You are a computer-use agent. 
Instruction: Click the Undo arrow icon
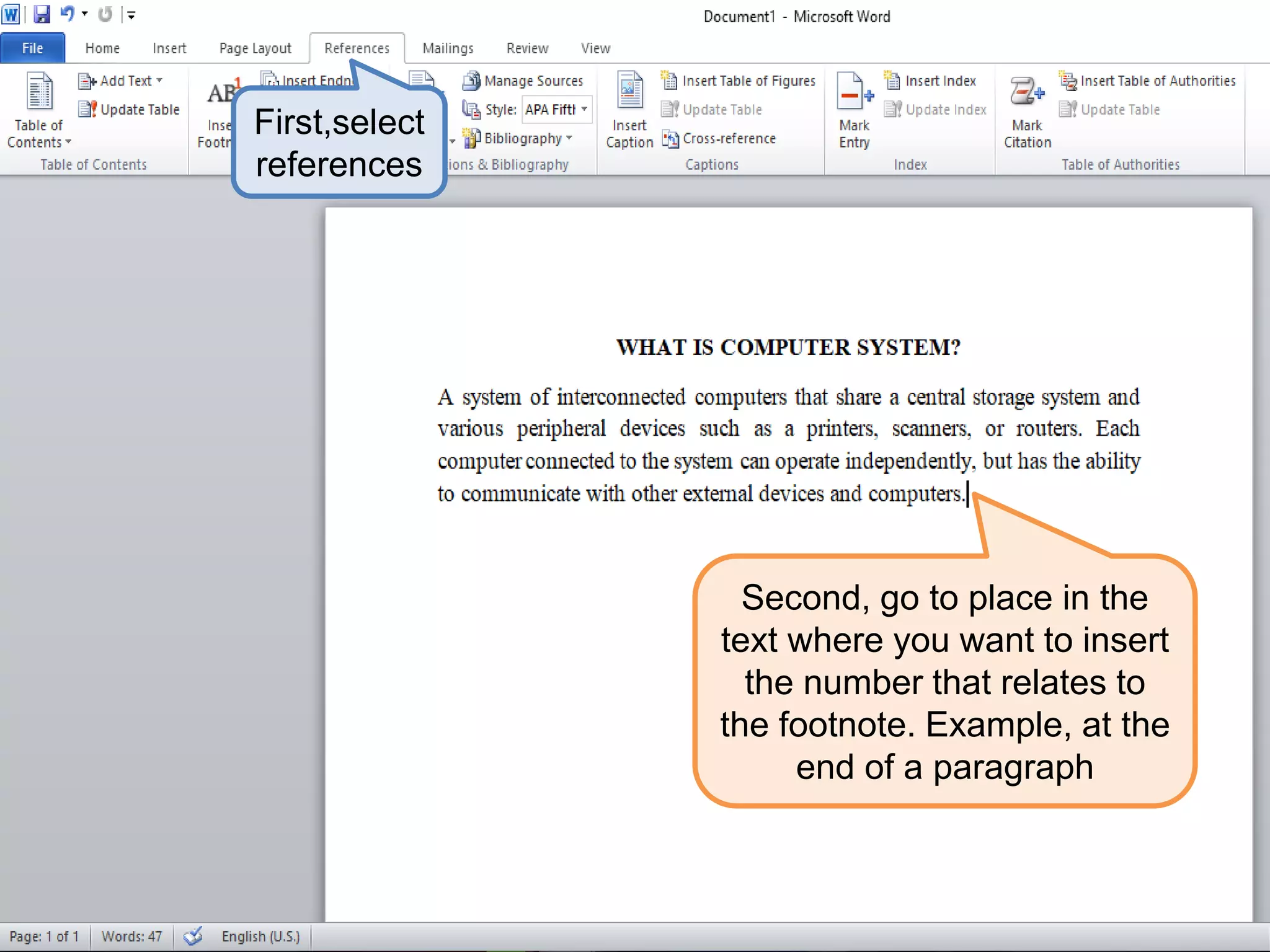click(x=67, y=14)
